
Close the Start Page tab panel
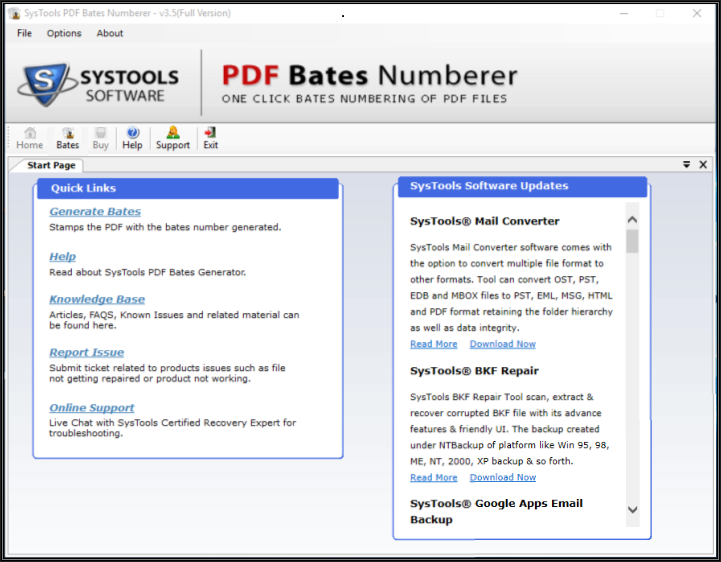point(703,165)
